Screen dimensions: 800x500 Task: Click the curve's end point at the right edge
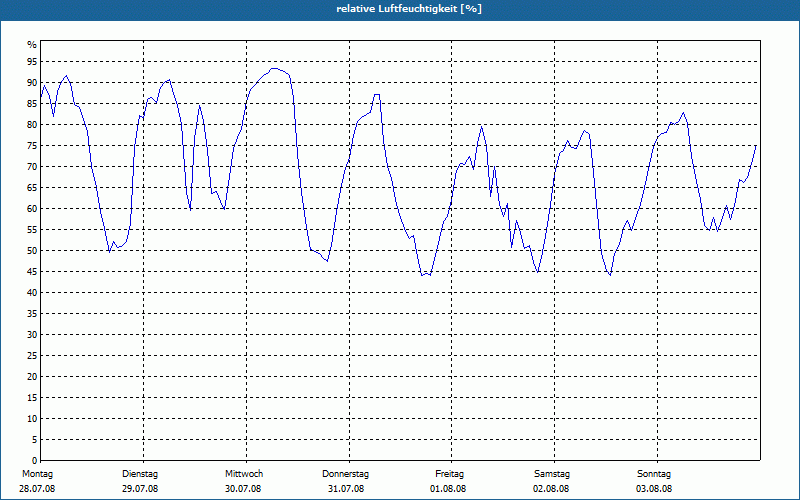[x=756, y=145]
